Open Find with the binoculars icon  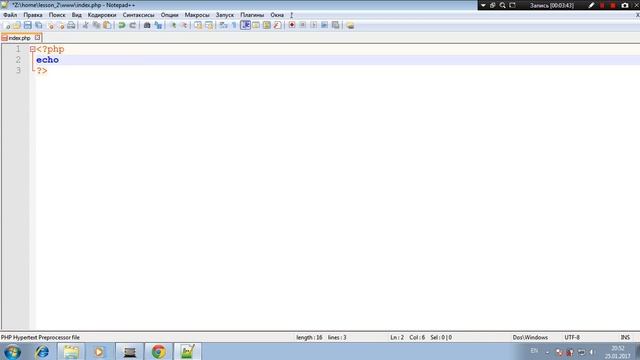(147, 25)
